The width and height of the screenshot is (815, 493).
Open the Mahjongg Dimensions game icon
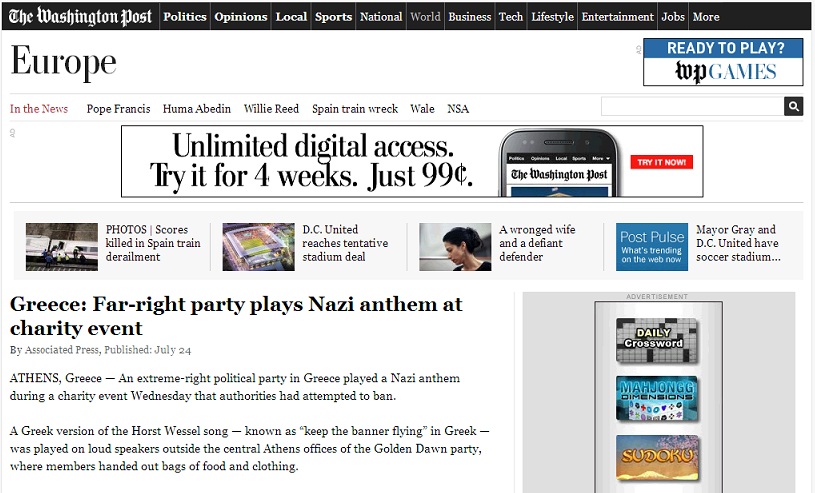click(x=657, y=399)
